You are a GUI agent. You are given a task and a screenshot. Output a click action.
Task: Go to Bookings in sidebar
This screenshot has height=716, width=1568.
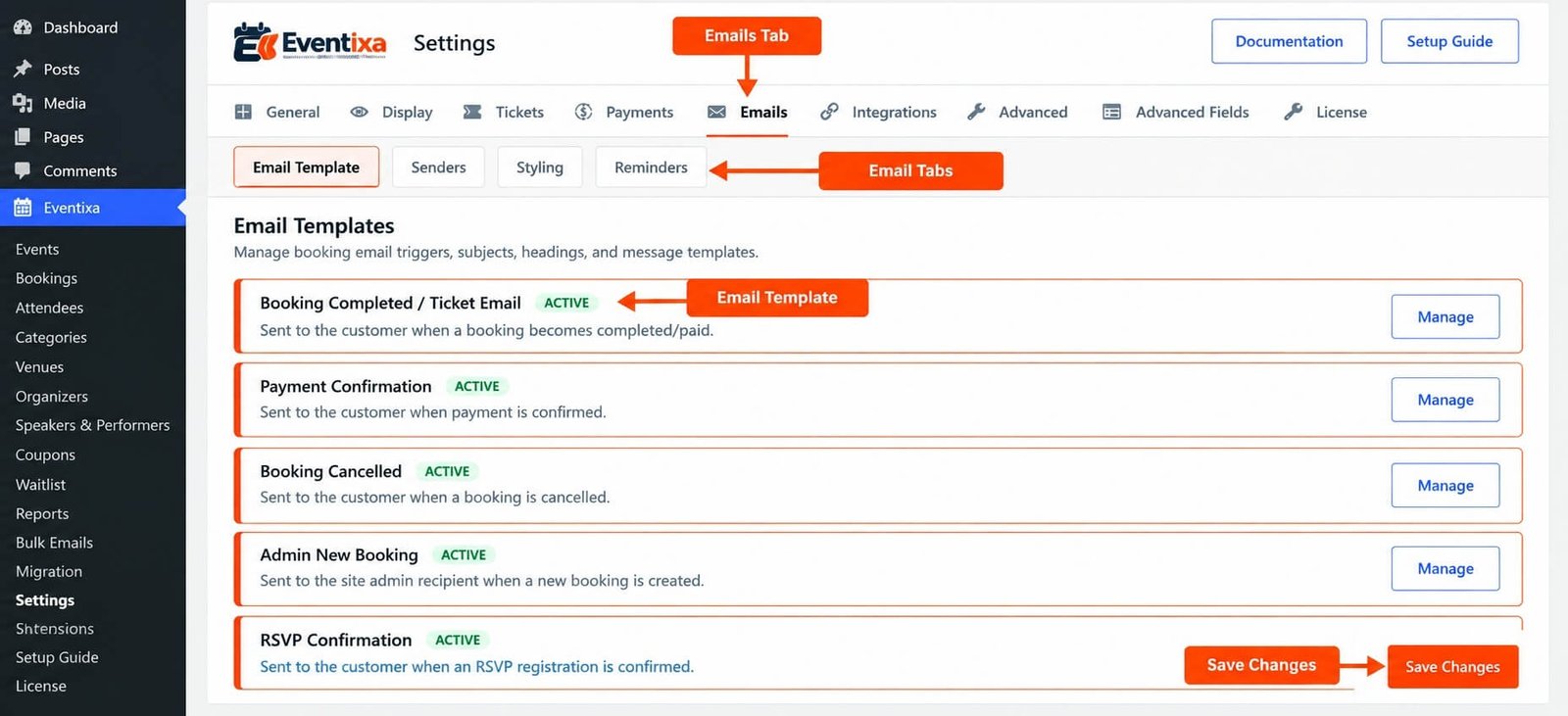pyautogui.click(x=46, y=278)
